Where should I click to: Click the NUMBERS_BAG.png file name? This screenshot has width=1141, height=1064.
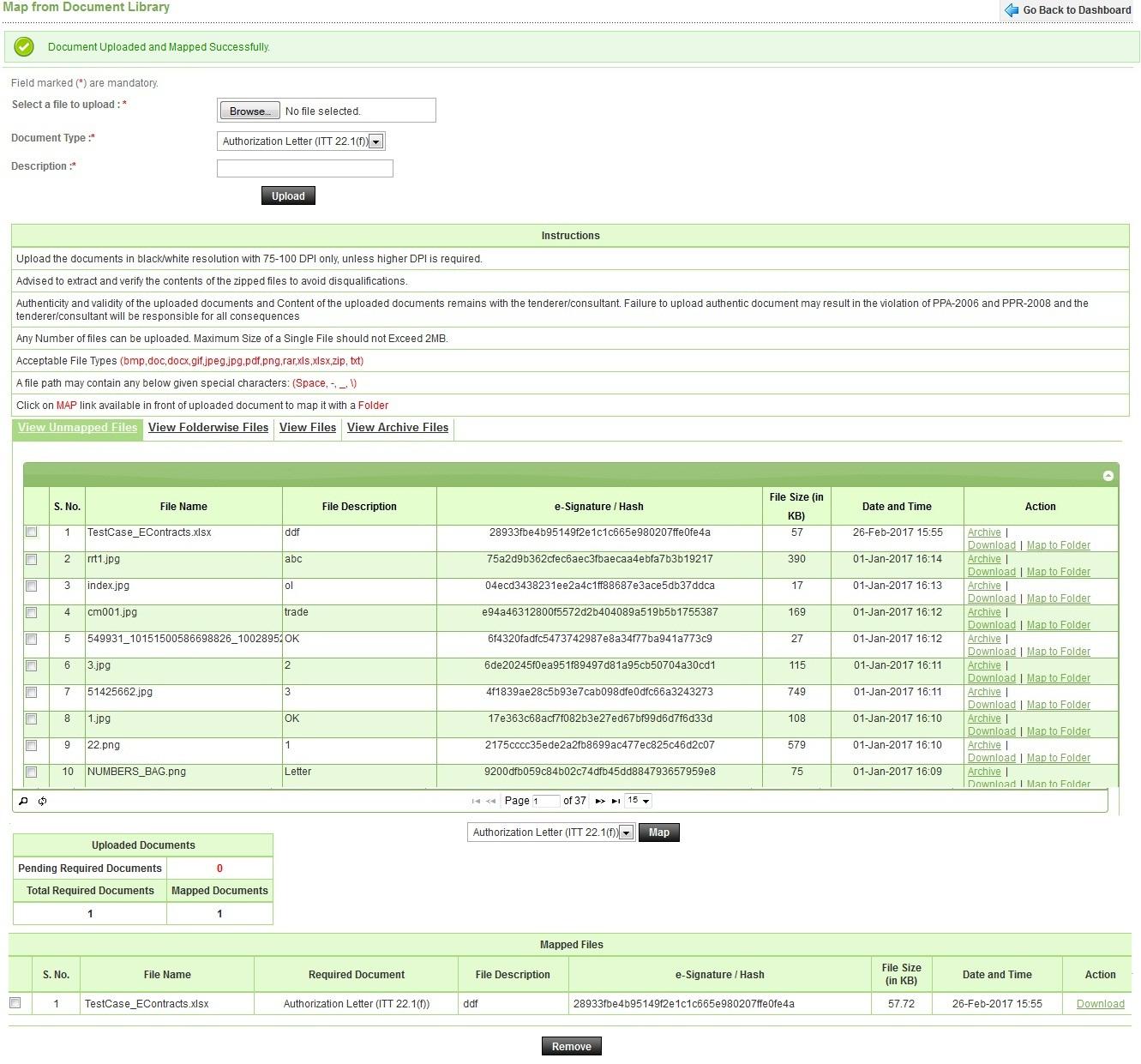pos(137,772)
